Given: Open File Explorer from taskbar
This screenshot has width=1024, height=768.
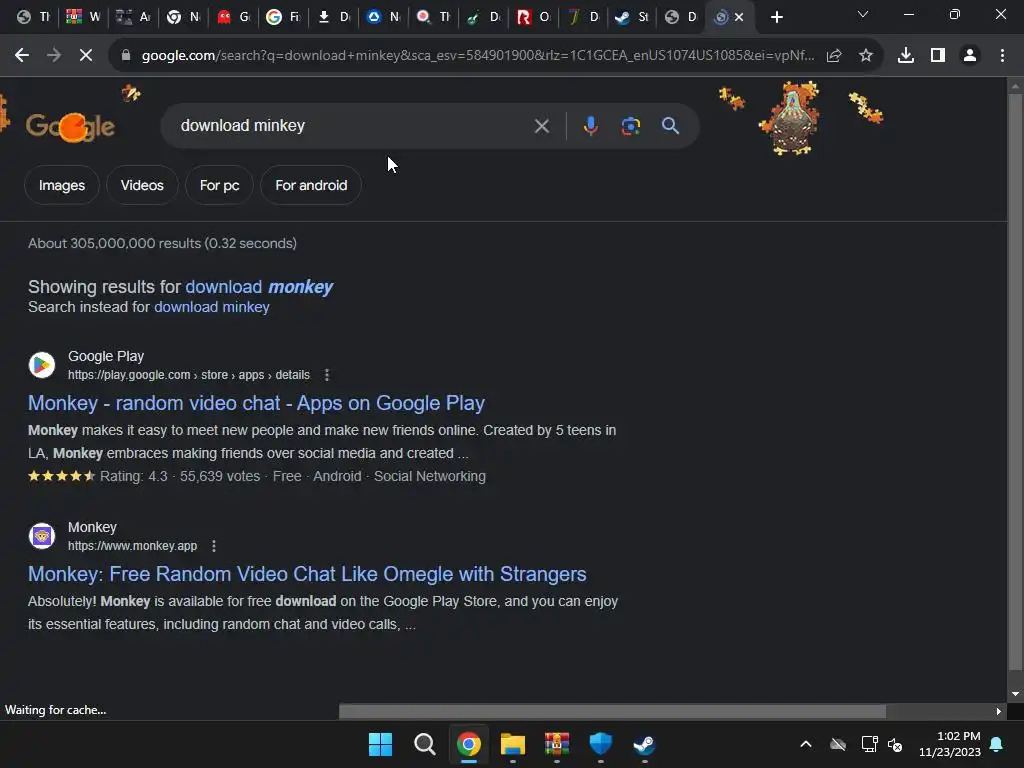Looking at the screenshot, I should click(513, 744).
